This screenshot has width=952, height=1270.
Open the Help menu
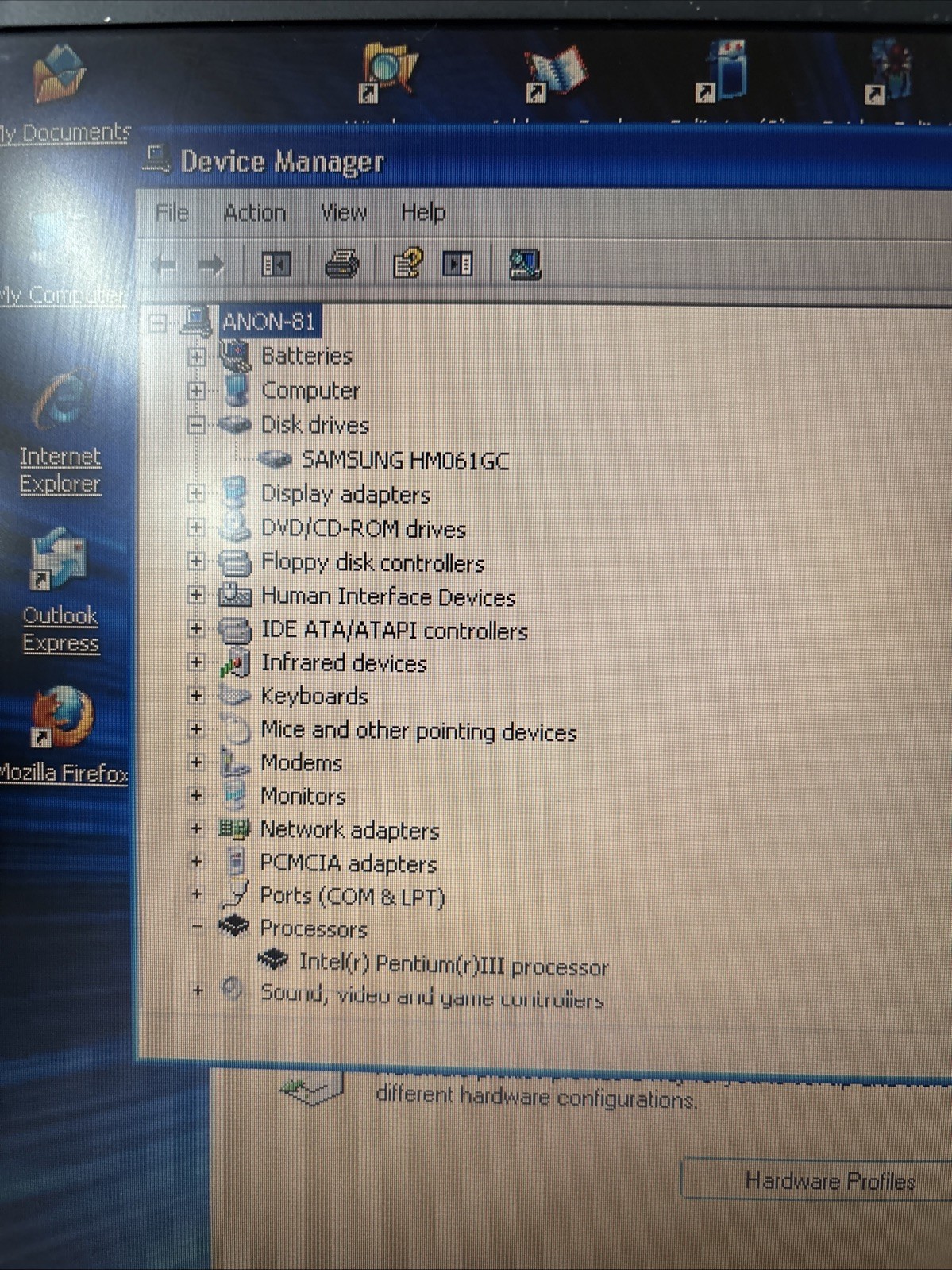(423, 212)
